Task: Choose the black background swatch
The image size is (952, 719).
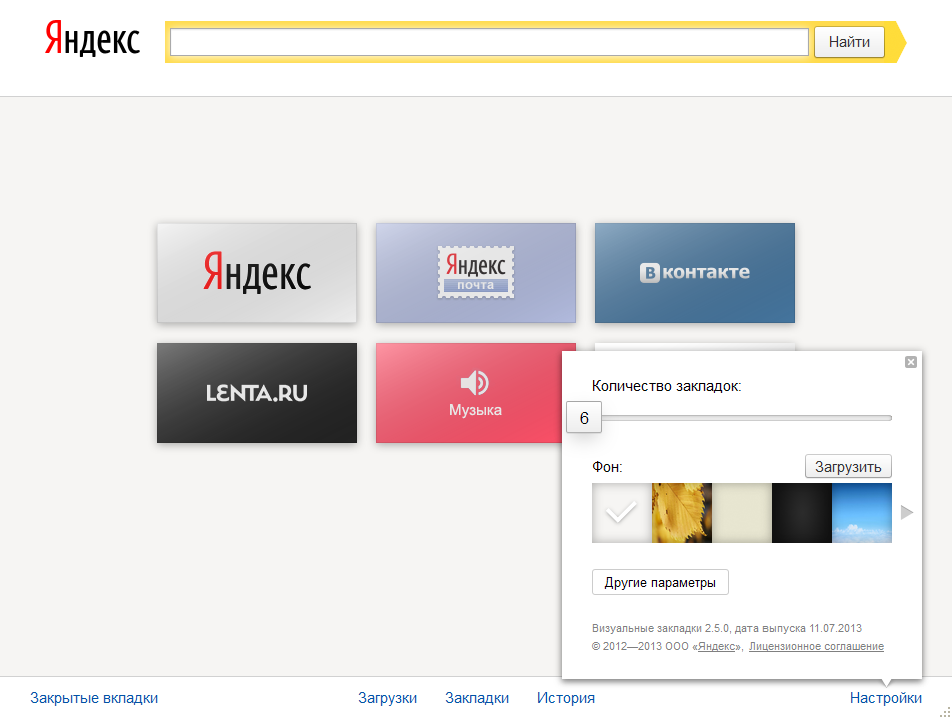Action: point(802,513)
